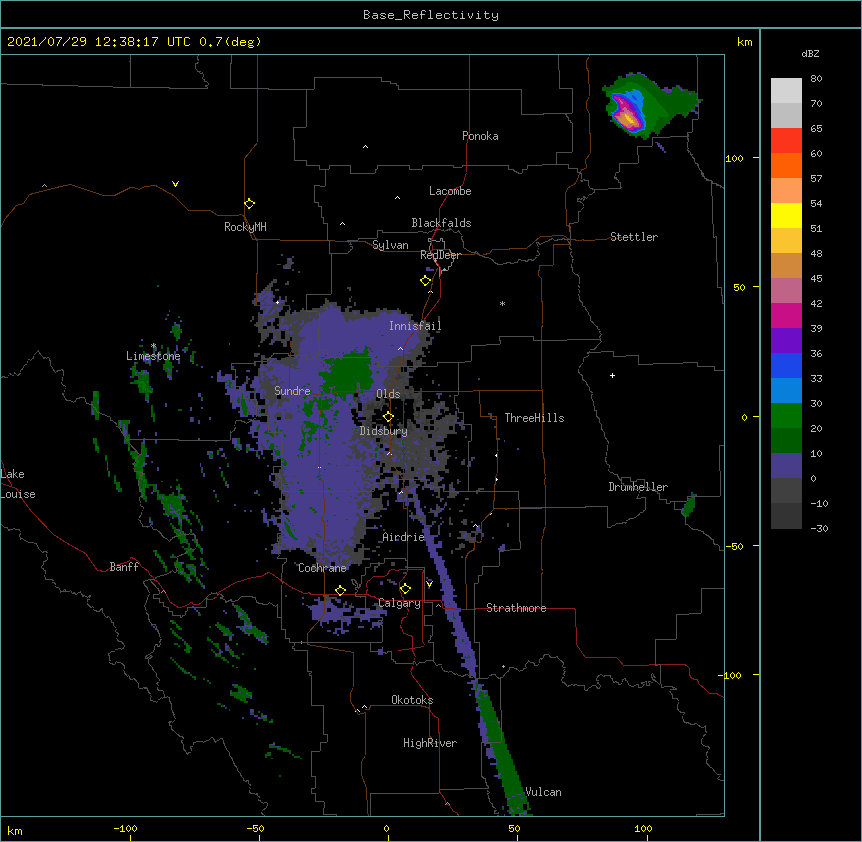The image size is (862, 842).
Task: Click the Lake Louise label
Action: click(18, 484)
